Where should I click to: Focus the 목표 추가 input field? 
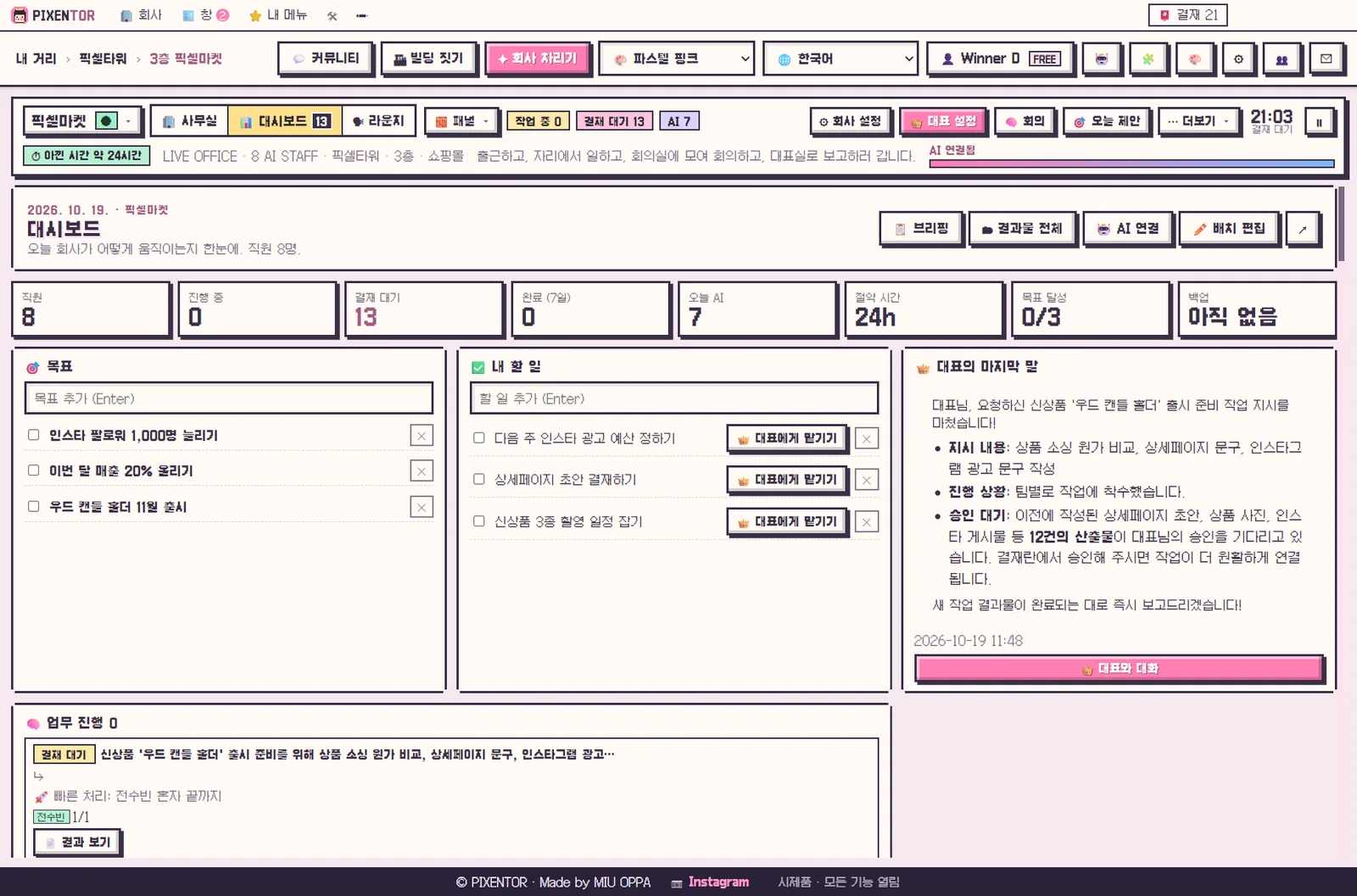click(x=229, y=398)
